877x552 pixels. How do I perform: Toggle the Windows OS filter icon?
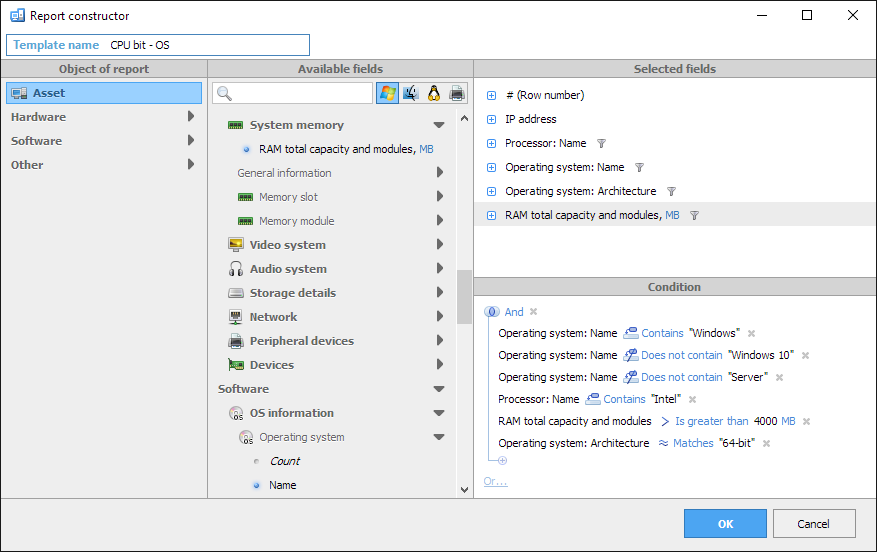(388, 93)
